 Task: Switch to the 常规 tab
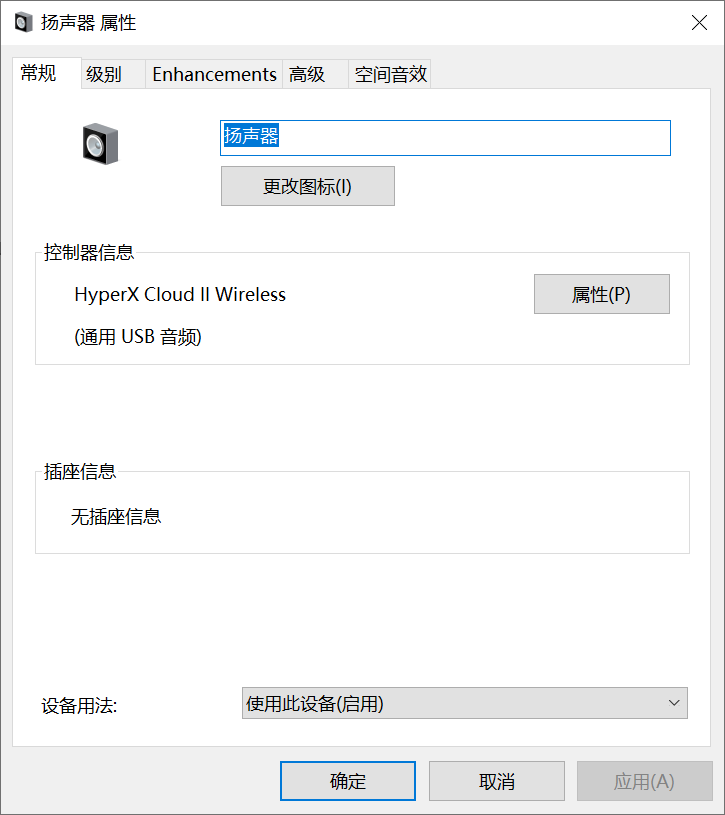click(x=39, y=73)
